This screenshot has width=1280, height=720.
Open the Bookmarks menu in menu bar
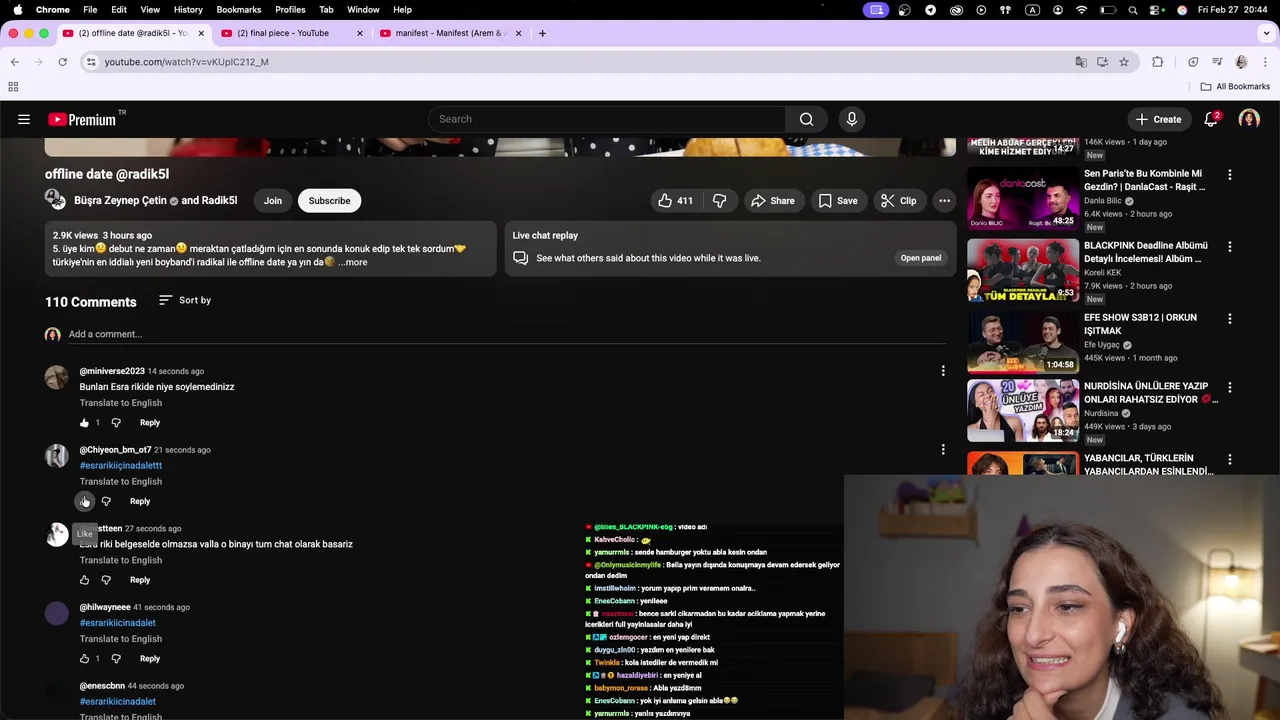[x=239, y=9]
